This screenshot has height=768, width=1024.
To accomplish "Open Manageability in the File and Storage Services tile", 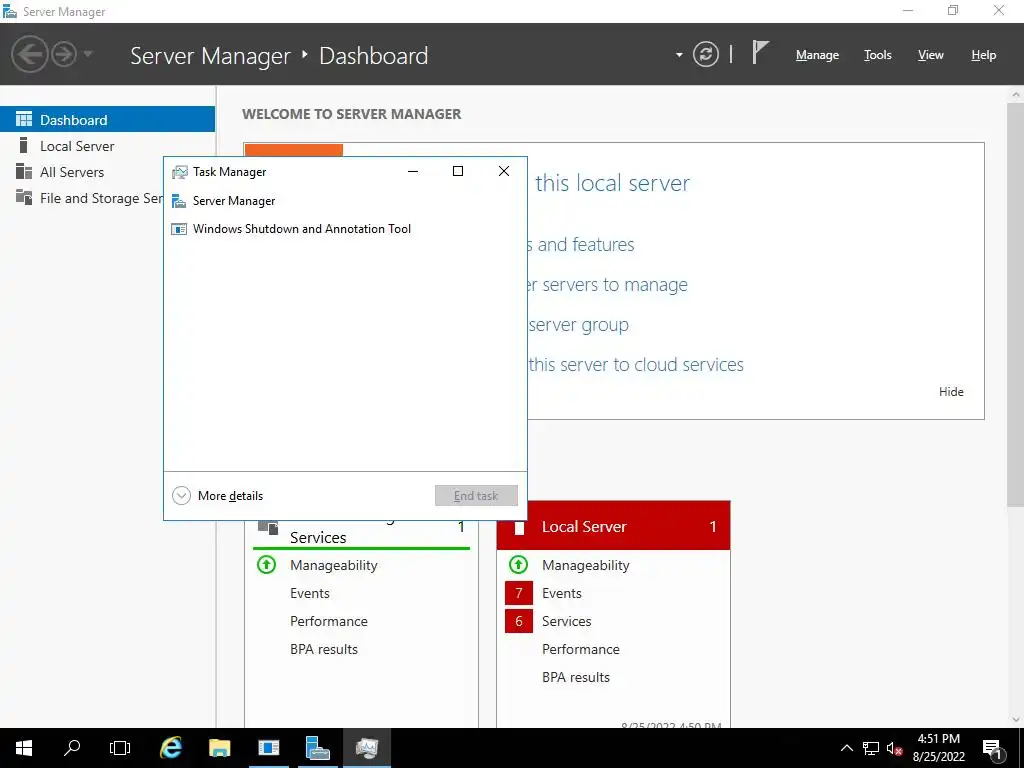I will [333, 565].
